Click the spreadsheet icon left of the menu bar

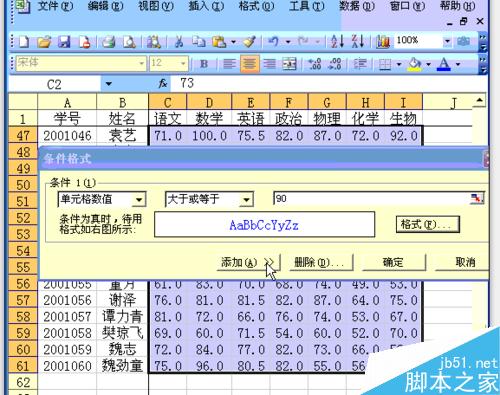tap(23, 6)
